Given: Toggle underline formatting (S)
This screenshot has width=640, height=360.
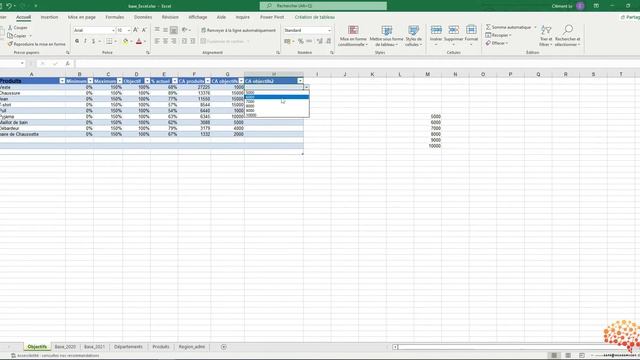Looking at the screenshot, I should tap(93, 41).
